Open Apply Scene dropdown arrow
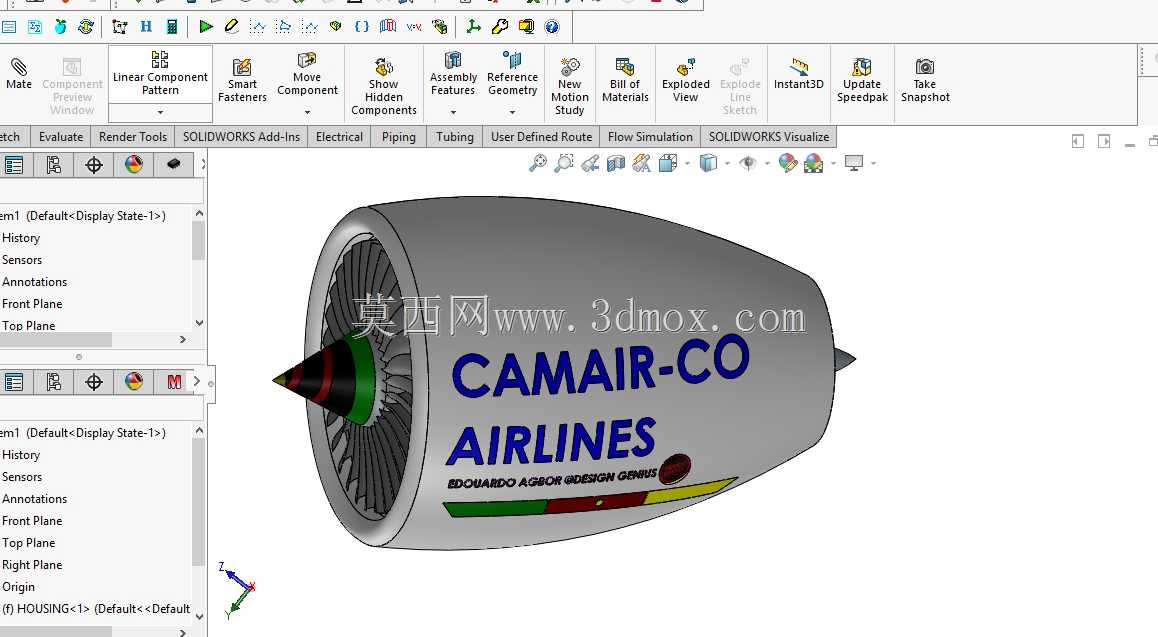Screen dimensions: 1158x637 833,163
